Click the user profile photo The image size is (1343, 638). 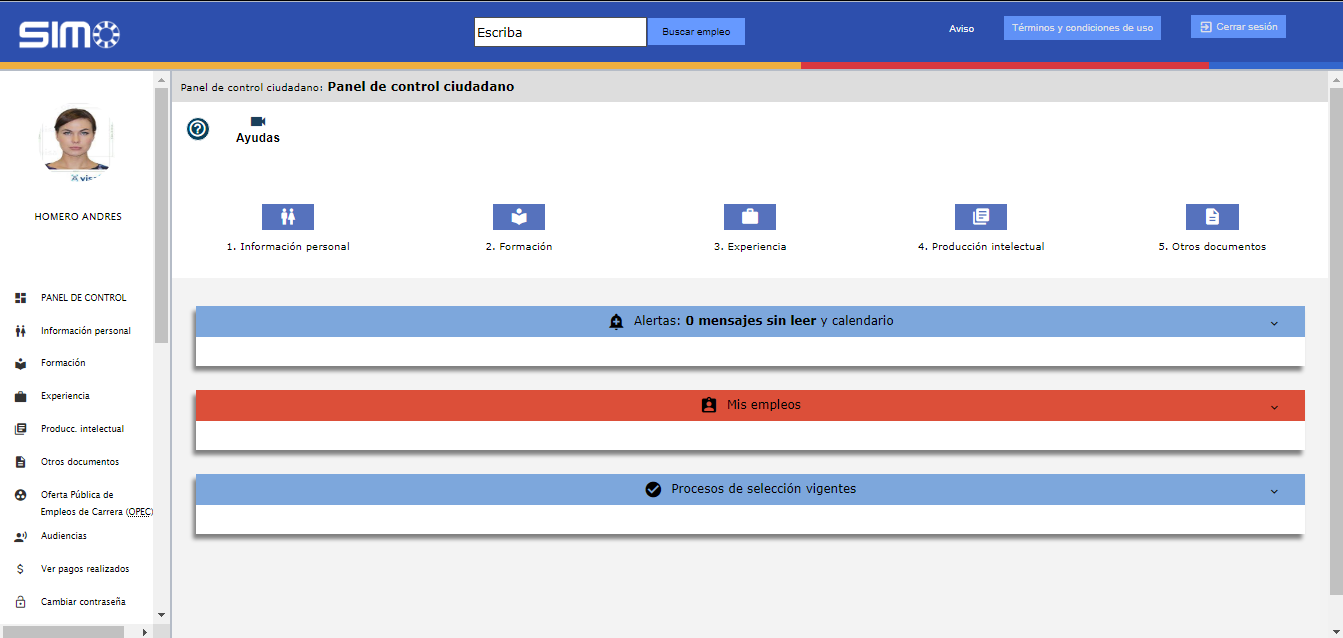tap(76, 141)
